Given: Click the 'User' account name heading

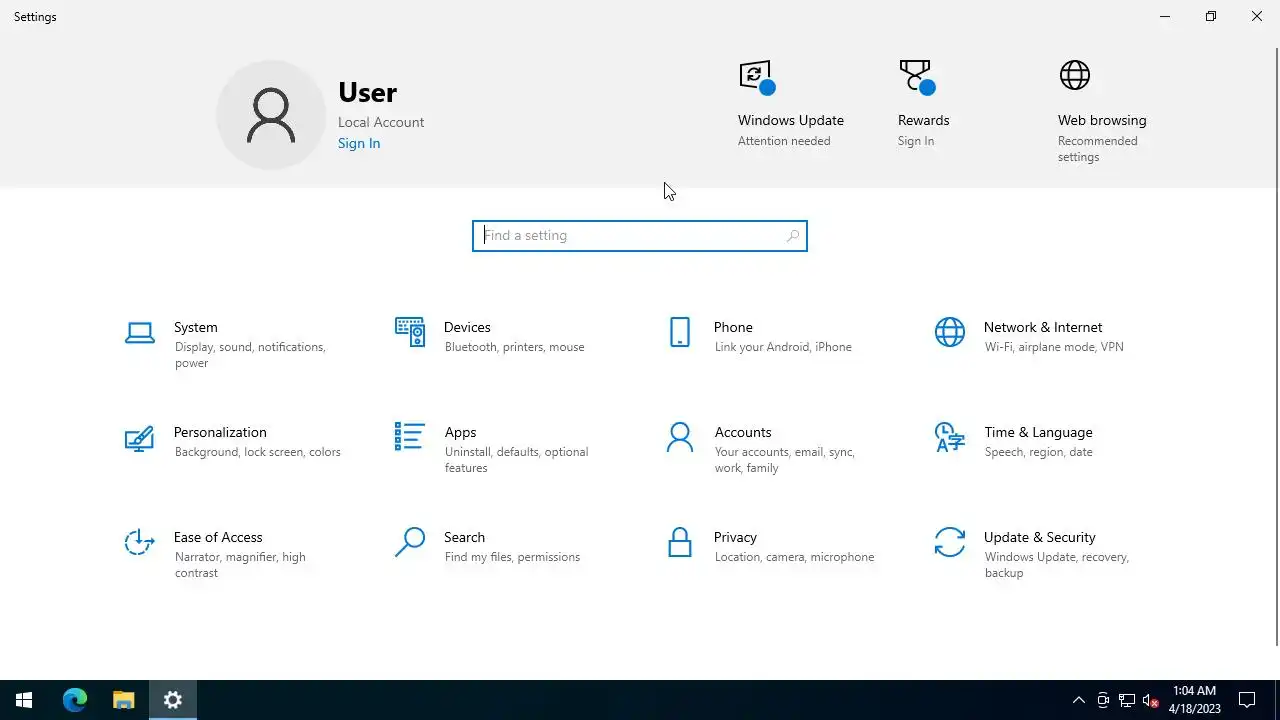Looking at the screenshot, I should [x=368, y=92].
